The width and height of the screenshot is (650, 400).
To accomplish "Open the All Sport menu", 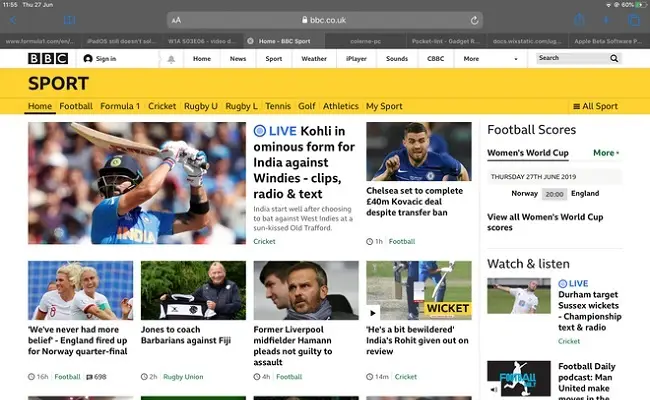I will (595, 106).
